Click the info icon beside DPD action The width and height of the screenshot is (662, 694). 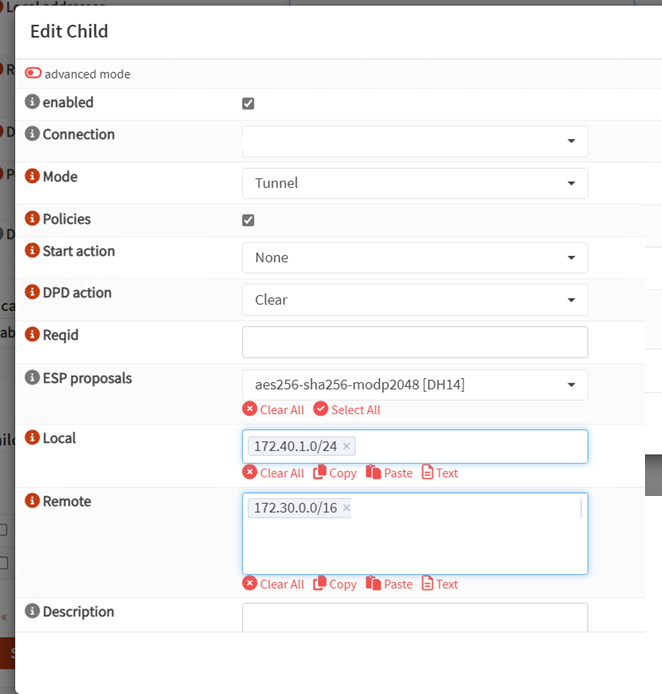(32, 293)
